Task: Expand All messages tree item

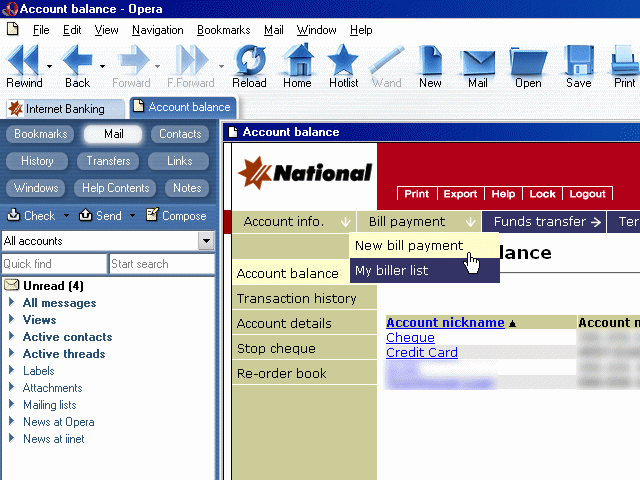Action: coord(12,302)
